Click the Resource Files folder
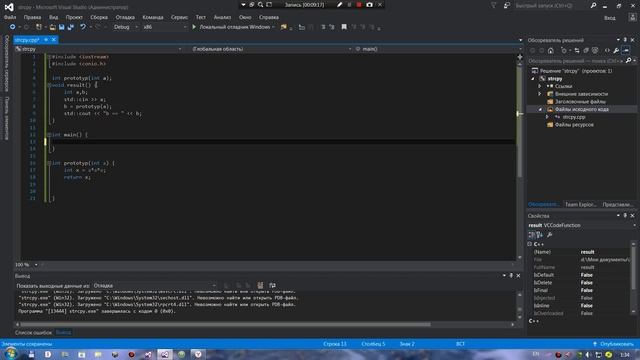The height and width of the screenshot is (360, 640). pyautogui.click(x=570, y=125)
